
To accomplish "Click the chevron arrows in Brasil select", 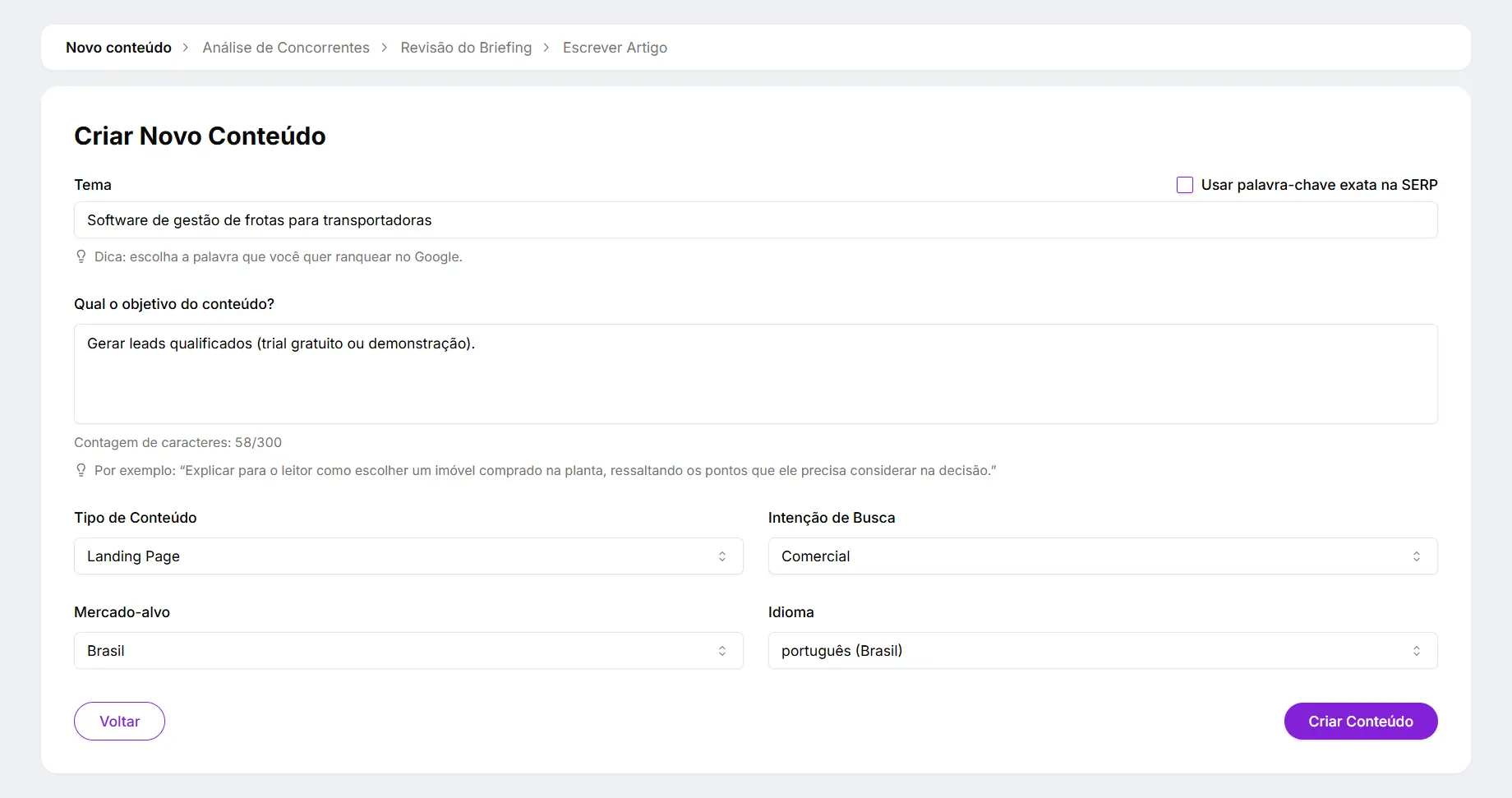I will pyautogui.click(x=722, y=651).
